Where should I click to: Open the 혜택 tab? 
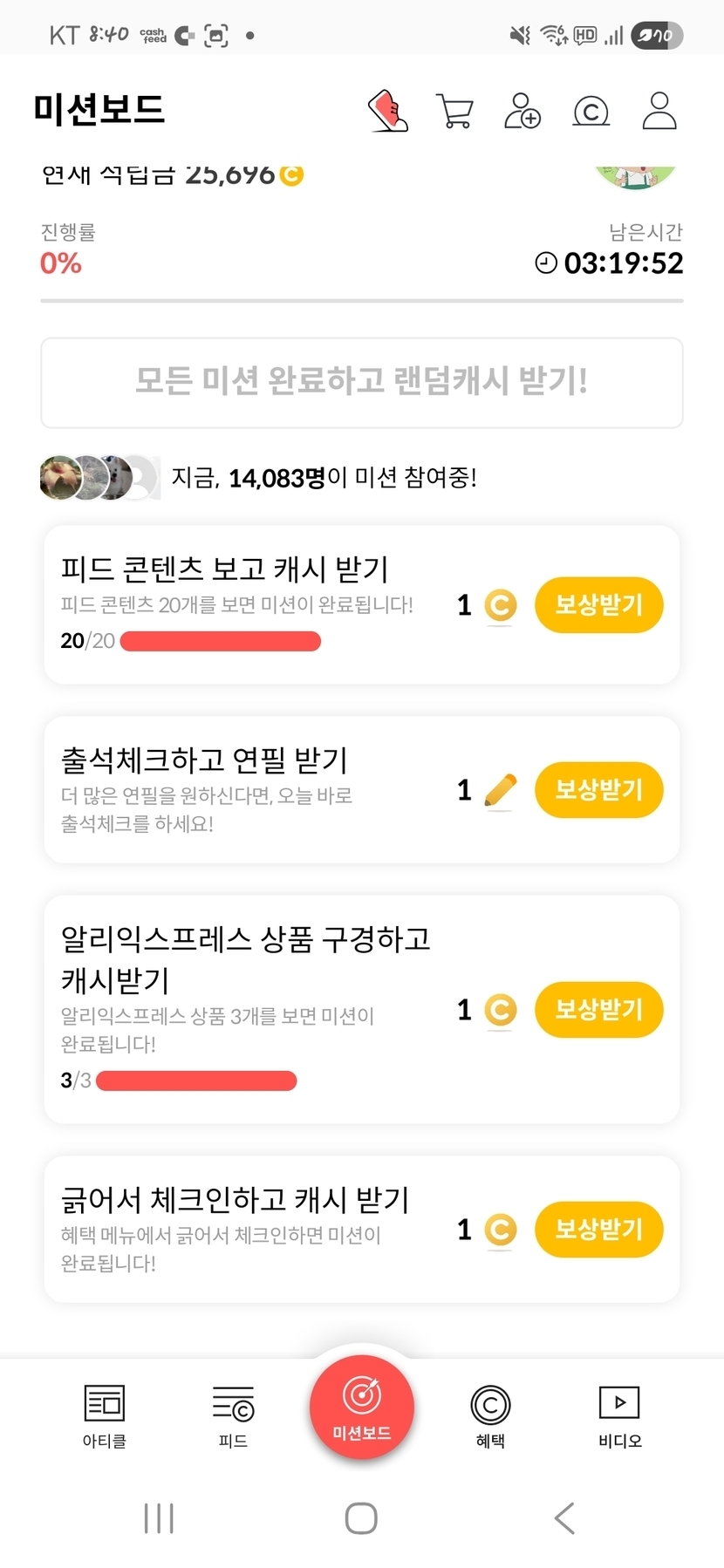tap(490, 1416)
